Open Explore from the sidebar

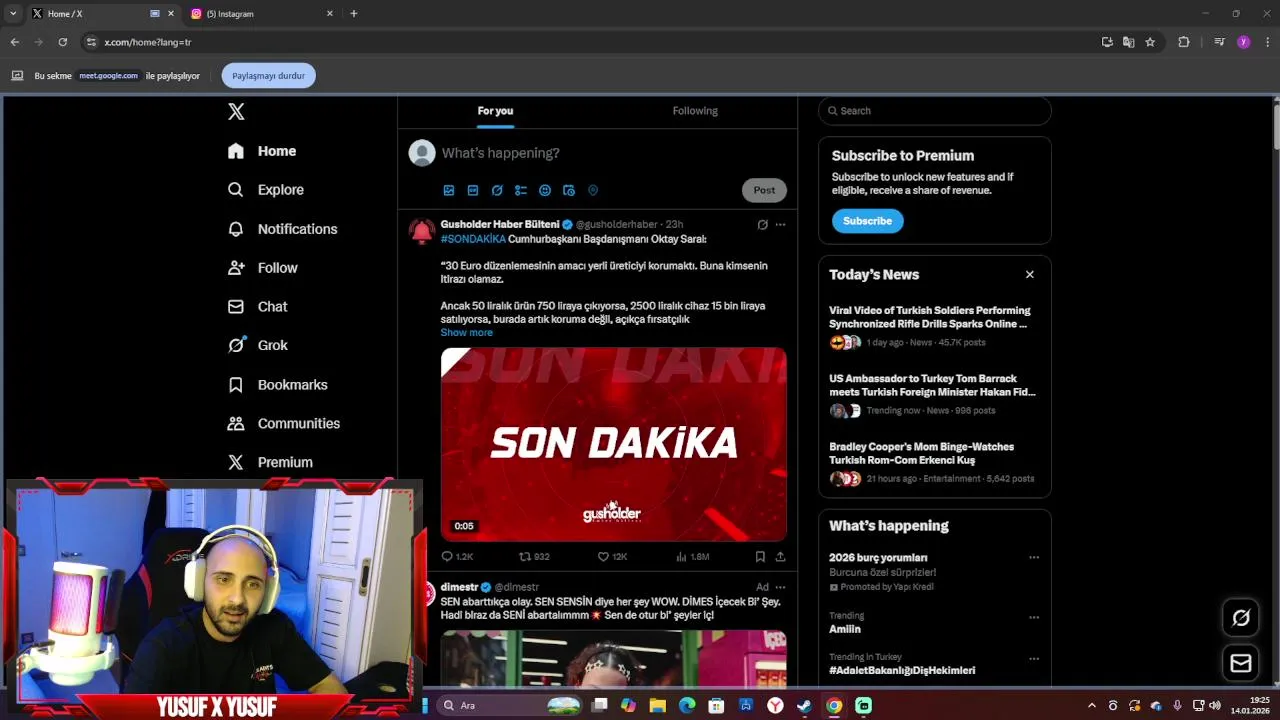(x=266, y=190)
